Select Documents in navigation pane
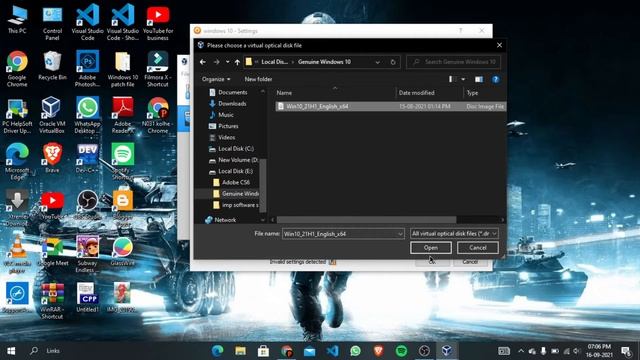 233,92
